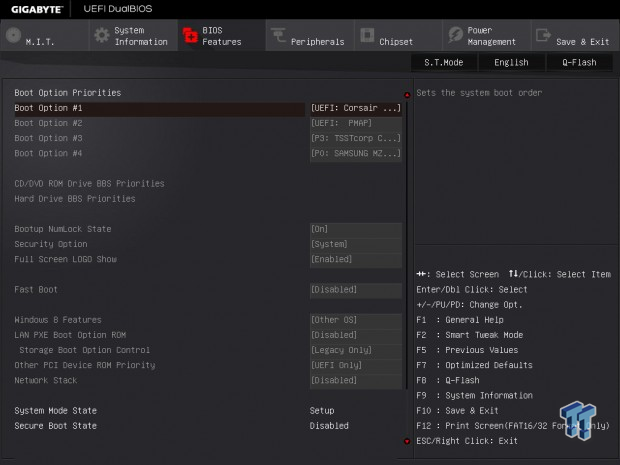Select the Storage Boot Option Control label
The image size is (620, 465).
(x=85, y=350)
